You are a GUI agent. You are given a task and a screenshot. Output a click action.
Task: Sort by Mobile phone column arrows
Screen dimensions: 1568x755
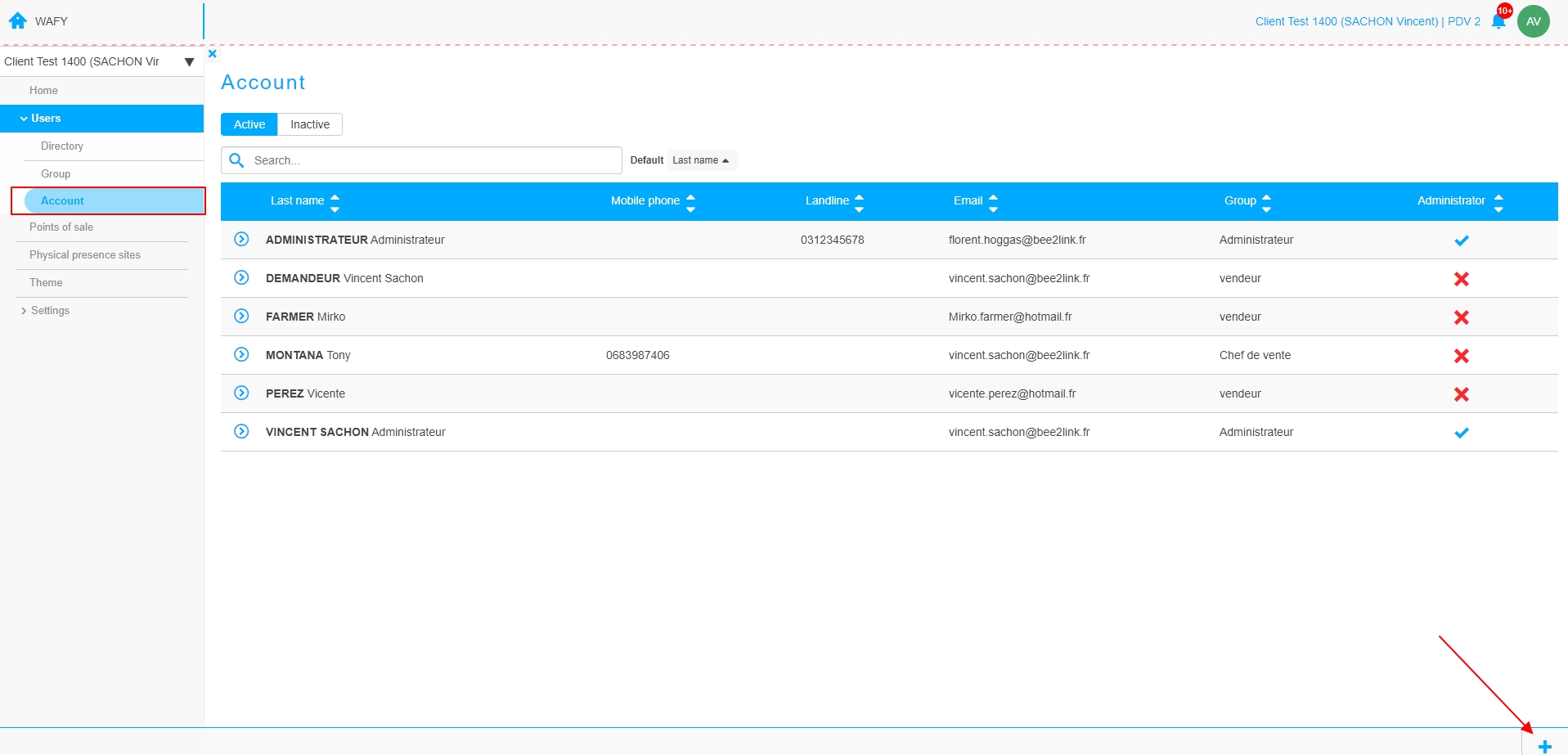click(x=690, y=203)
